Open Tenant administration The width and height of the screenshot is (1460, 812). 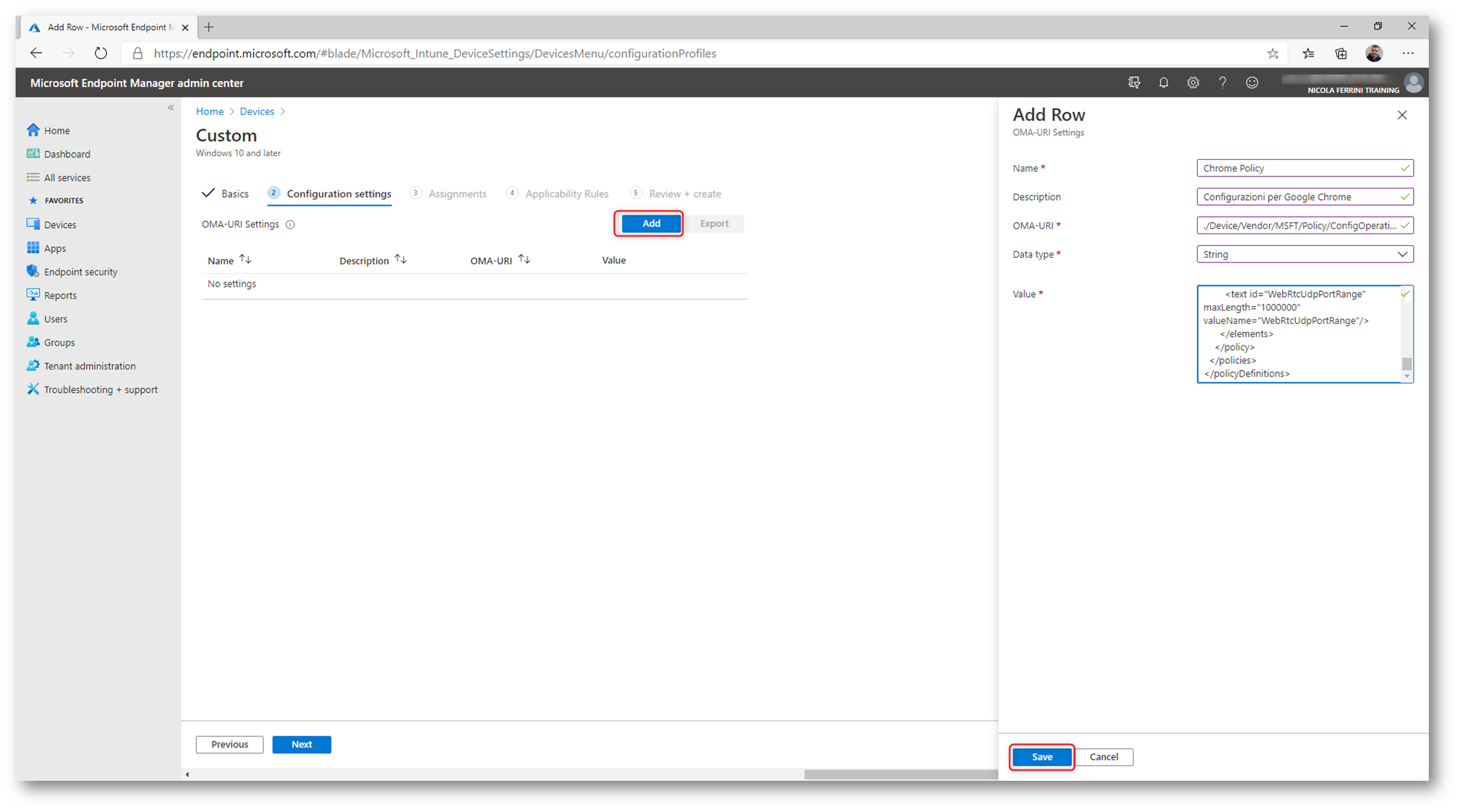click(x=82, y=366)
